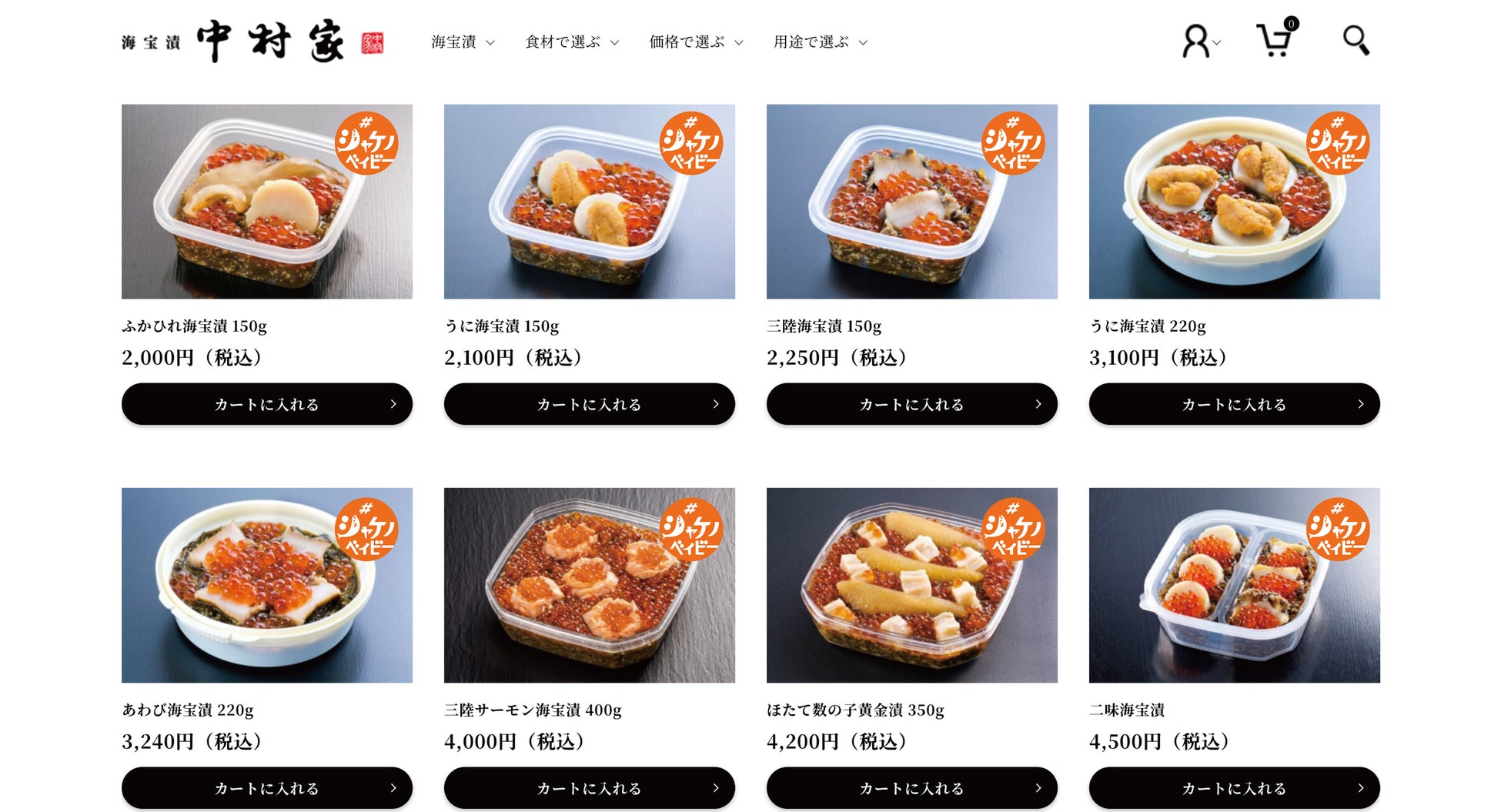Add ふかひれ海宝漬 150g to cart

tap(267, 404)
